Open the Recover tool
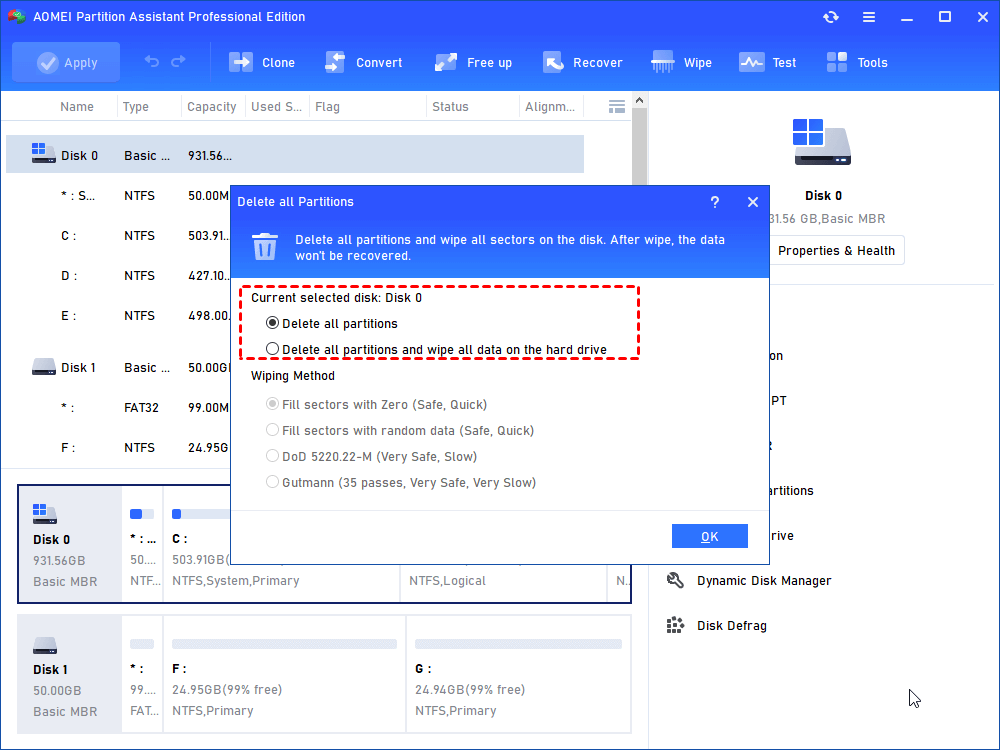1000x750 pixels. (x=553, y=62)
